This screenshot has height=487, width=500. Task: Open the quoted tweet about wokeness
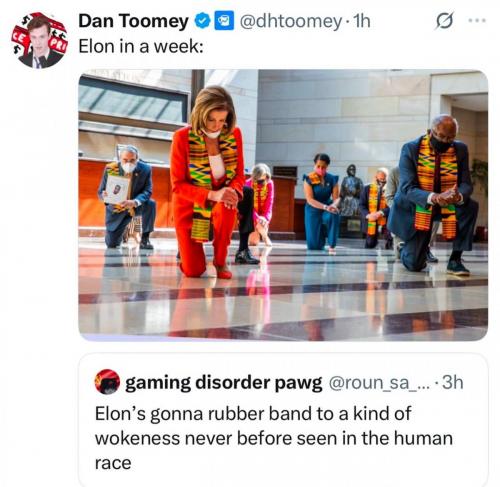(x=283, y=420)
